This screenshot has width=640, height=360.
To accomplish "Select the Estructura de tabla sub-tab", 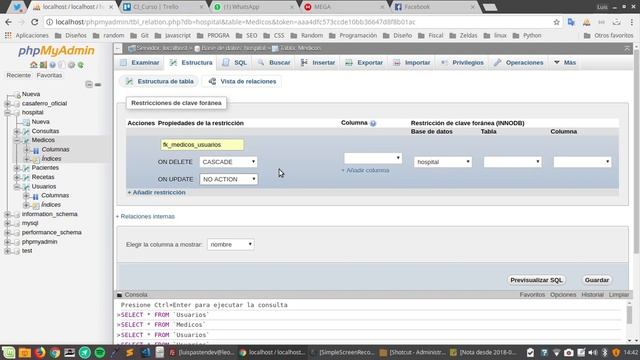I will pyautogui.click(x=160, y=82).
